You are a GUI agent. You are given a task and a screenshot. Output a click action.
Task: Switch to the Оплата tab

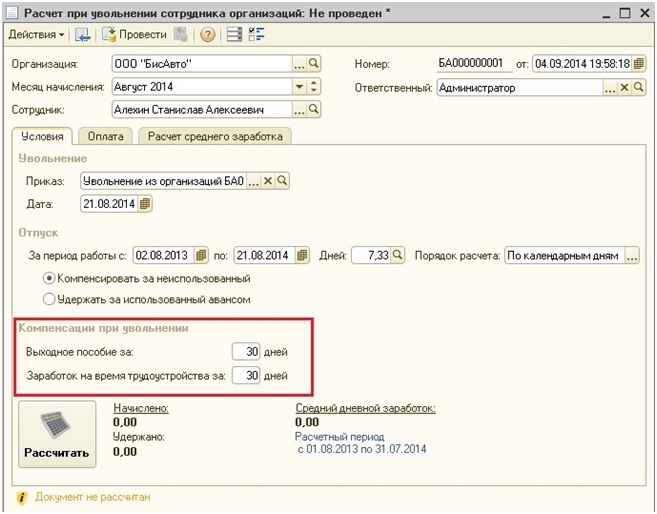[x=106, y=137]
